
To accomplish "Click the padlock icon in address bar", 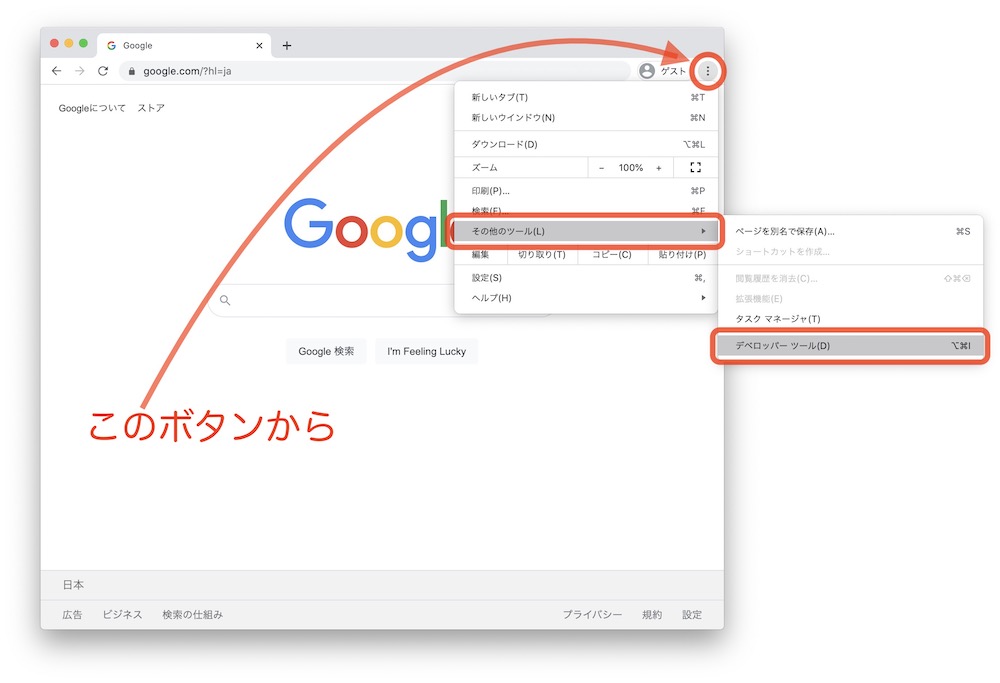I will [131, 71].
